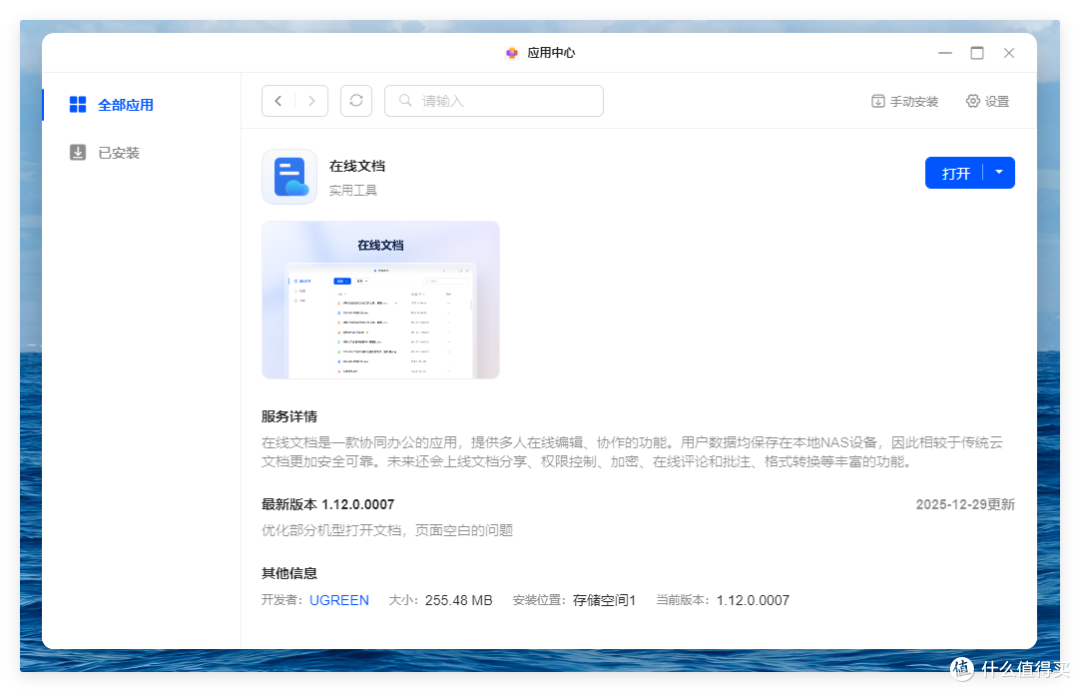Close the 应用中心 window
Viewport: 1080px width, 692px height.
[x=1009, y=53]
